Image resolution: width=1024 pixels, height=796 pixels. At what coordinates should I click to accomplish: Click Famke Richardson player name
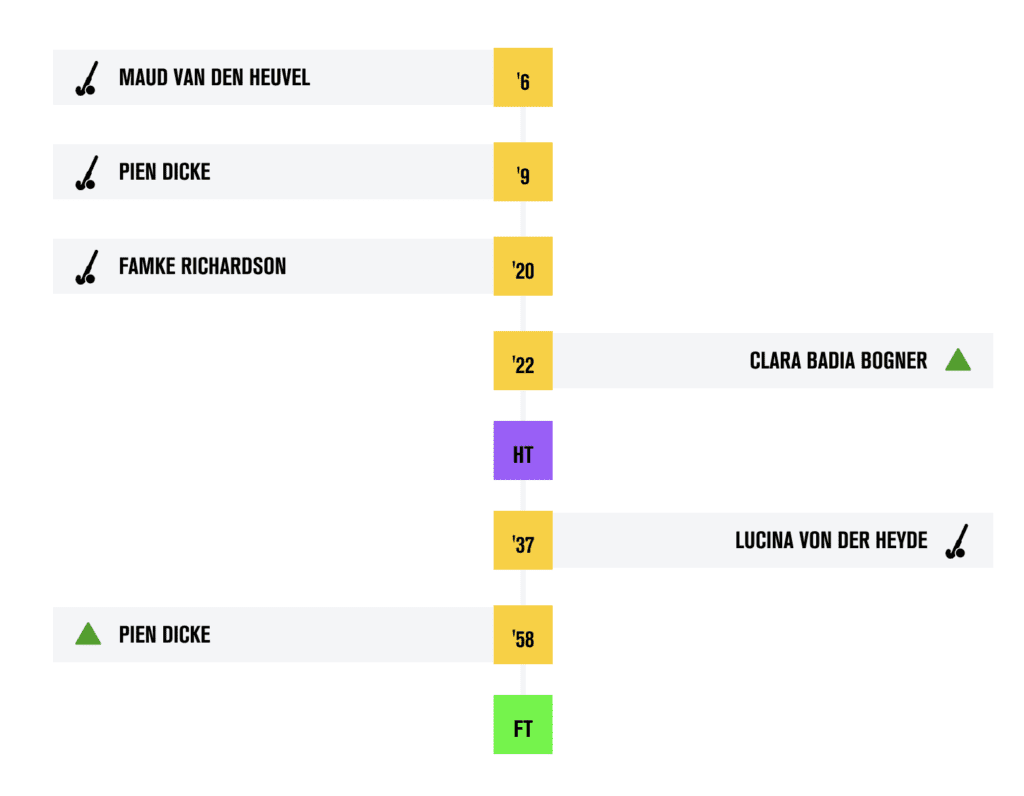(202, 267)
